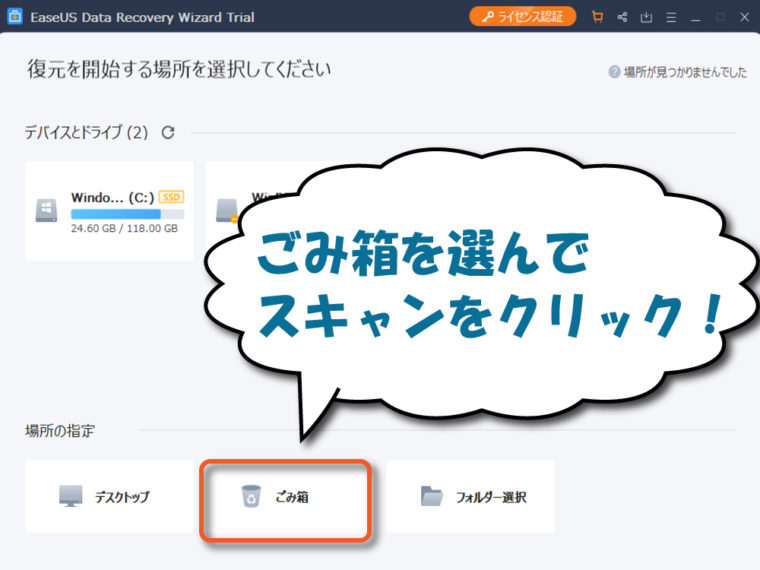Click the desktop monitor icon

[x=71, y=496]
